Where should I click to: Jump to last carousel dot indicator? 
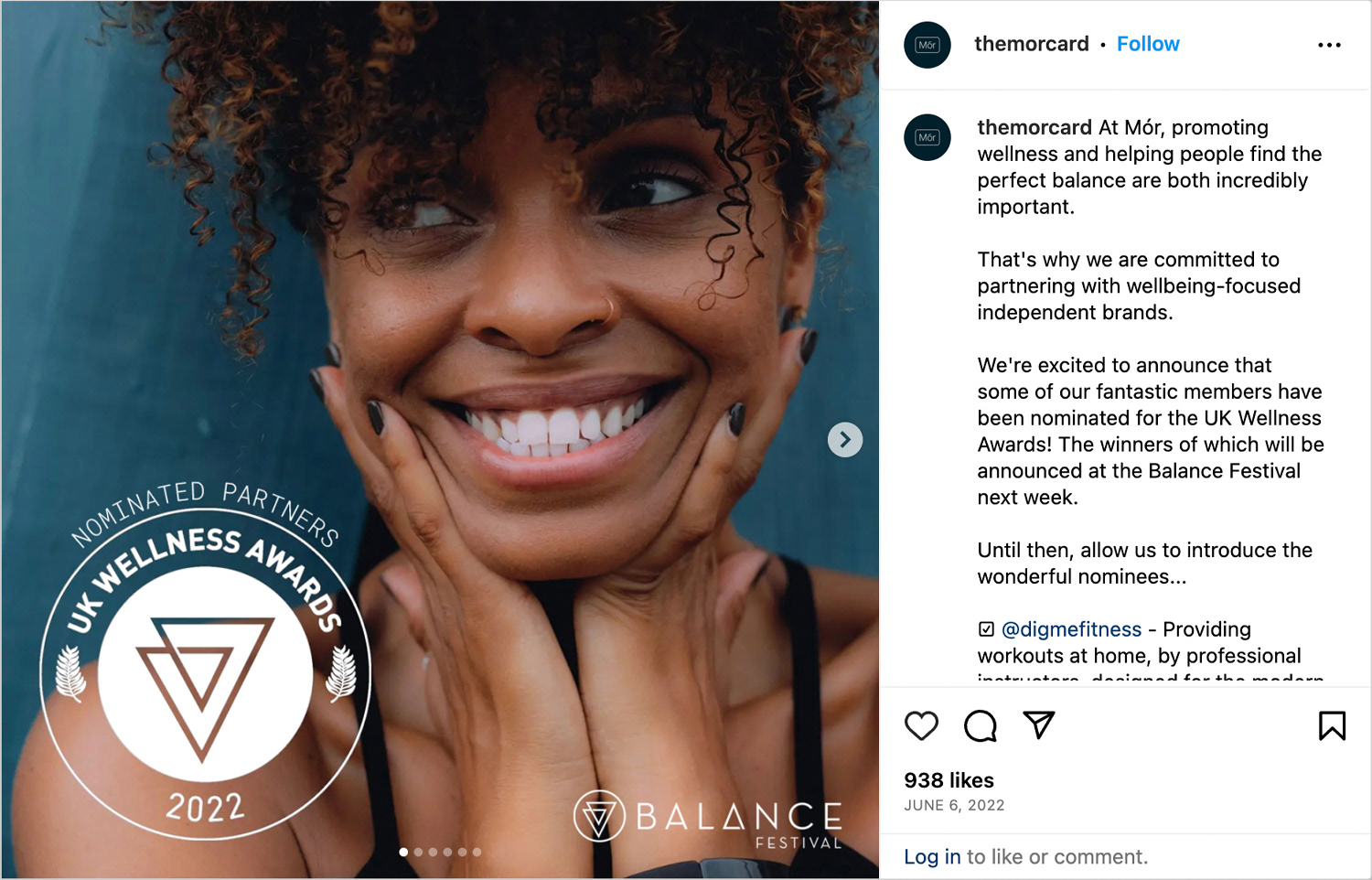coord(477,852)
